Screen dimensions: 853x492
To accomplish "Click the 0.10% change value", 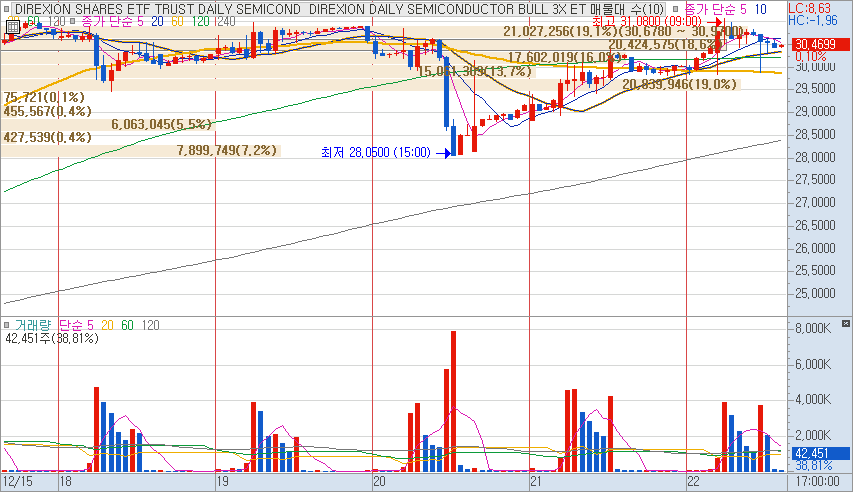I will point(810,57).
